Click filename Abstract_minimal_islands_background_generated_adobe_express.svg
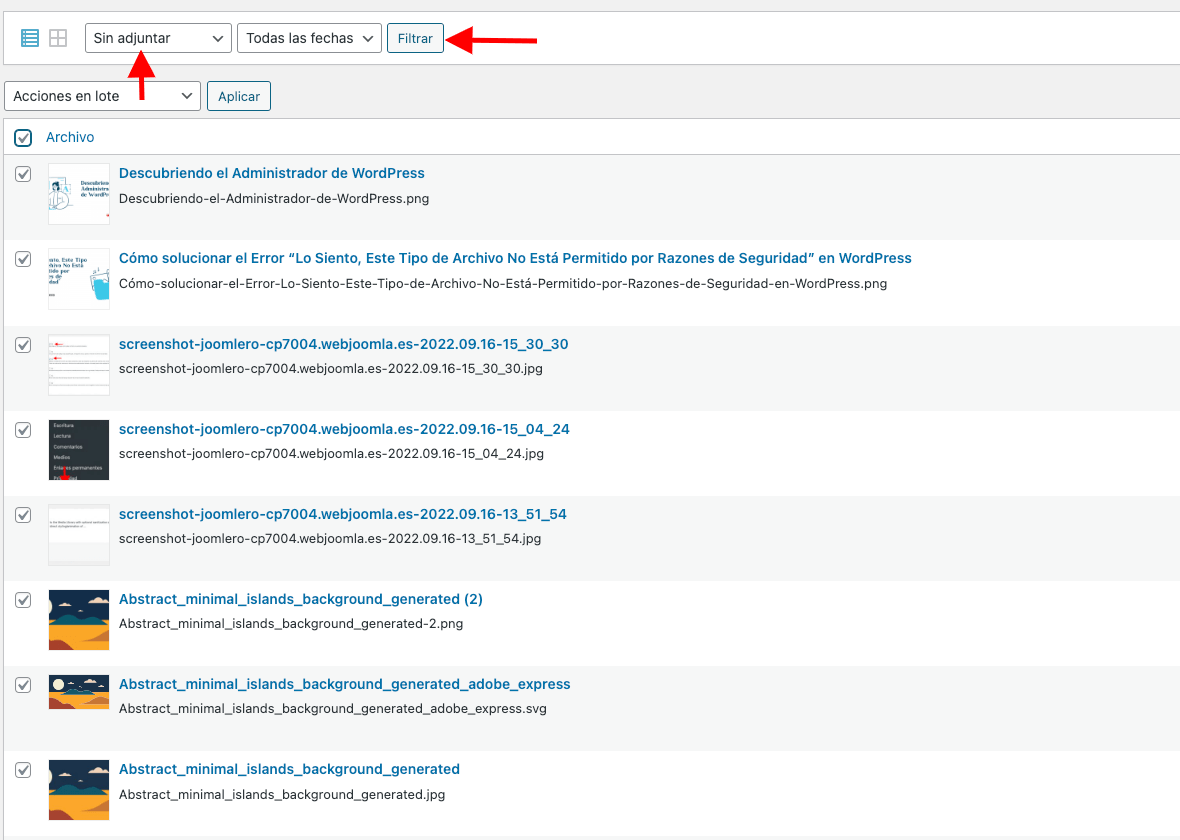1180x840 pixels. coord(333,709)
